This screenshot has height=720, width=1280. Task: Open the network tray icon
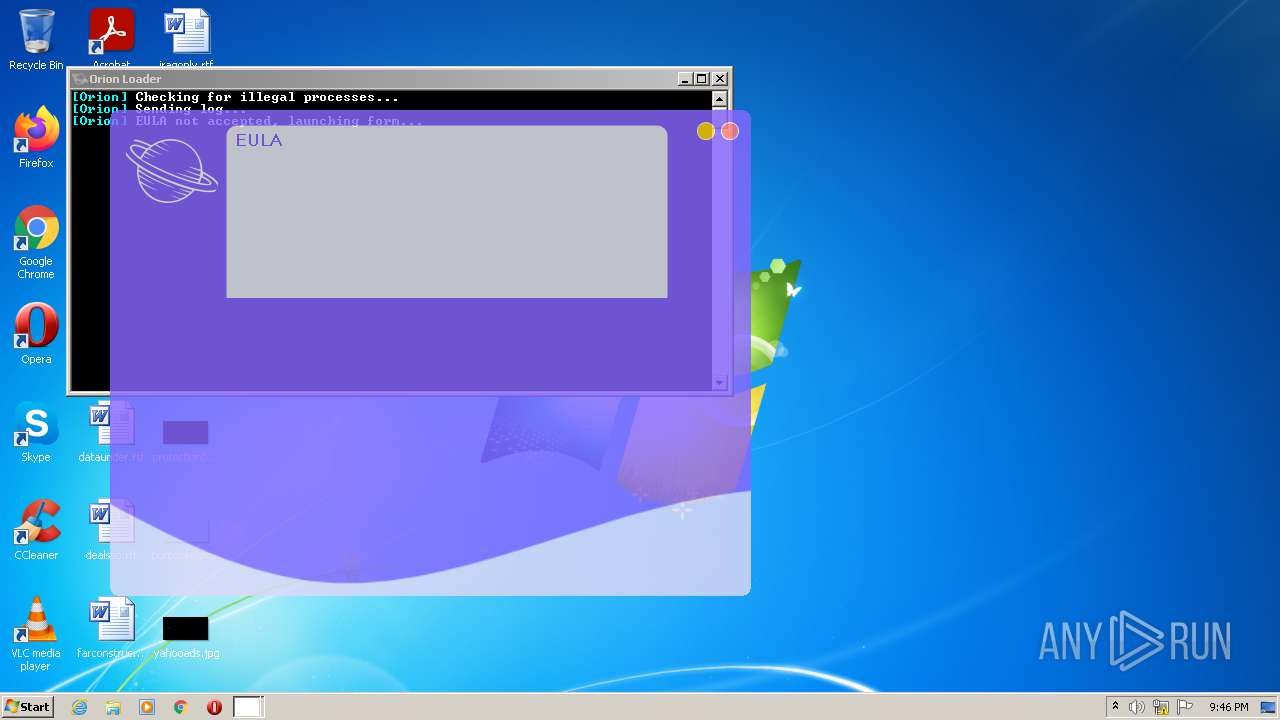pos(1161,707)
